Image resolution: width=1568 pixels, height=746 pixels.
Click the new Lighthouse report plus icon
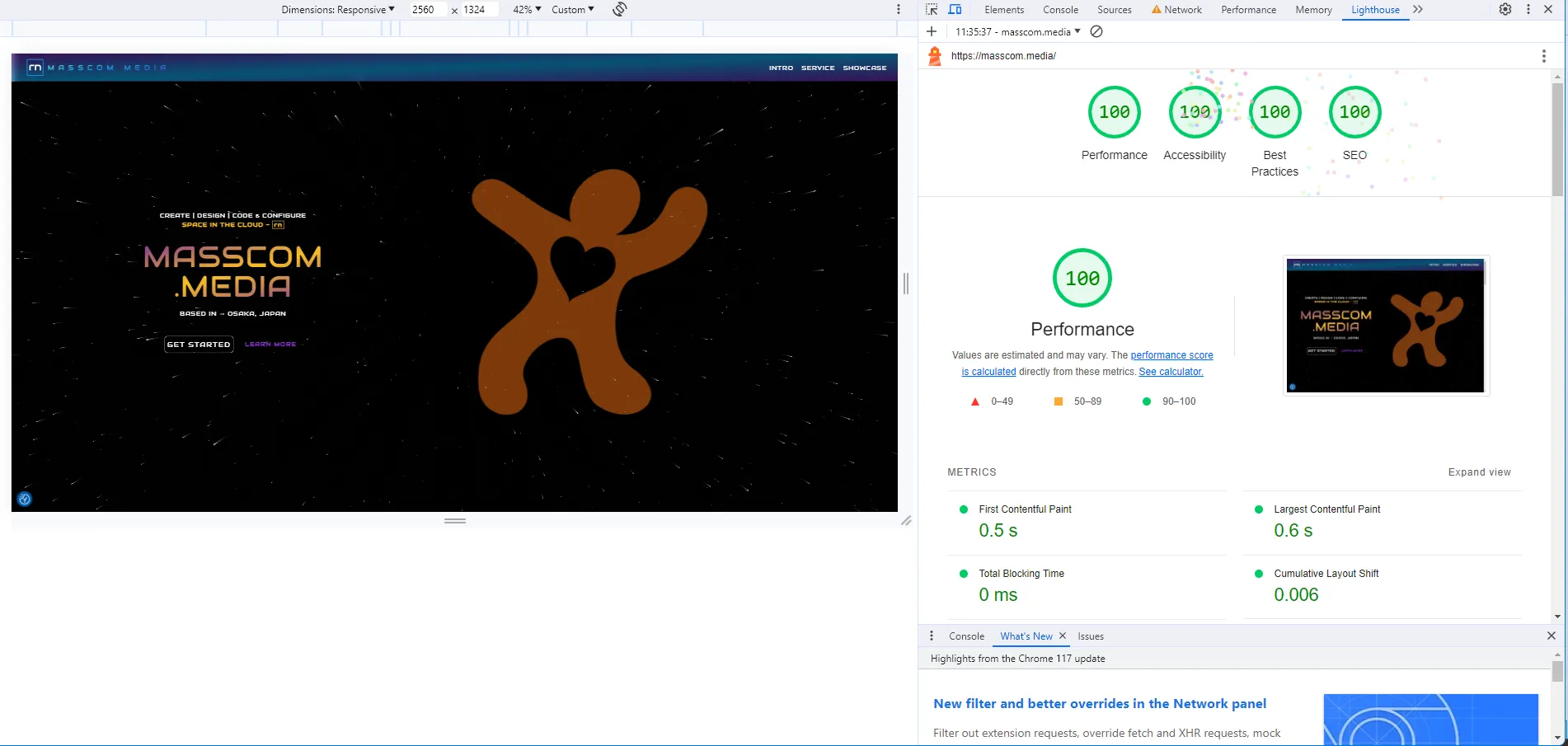pyautogui.click(x=932, y=31)
